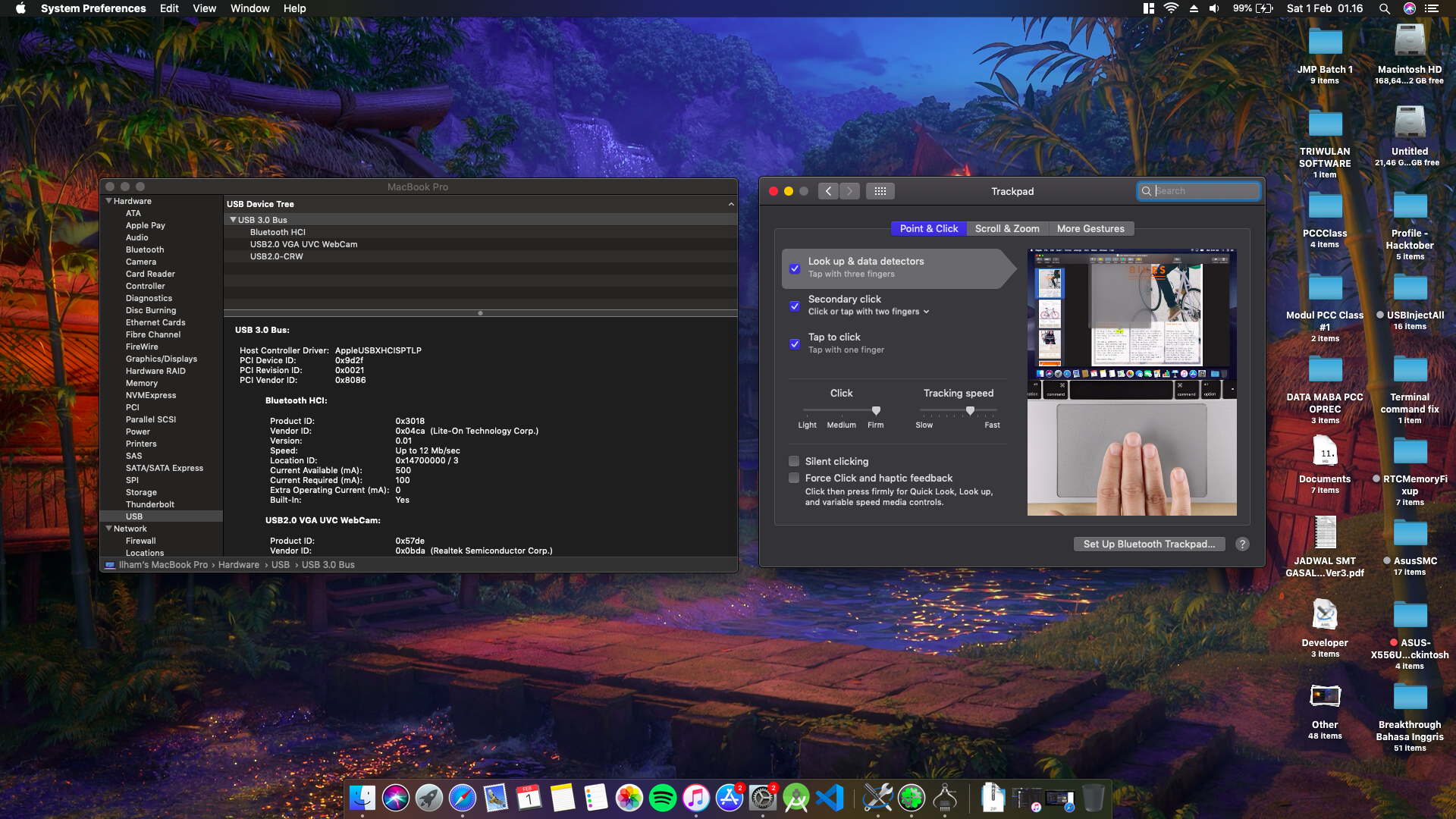Open the Wi-Fi status menu icon
The image size is (1456, 819).
pos(1171,8)
